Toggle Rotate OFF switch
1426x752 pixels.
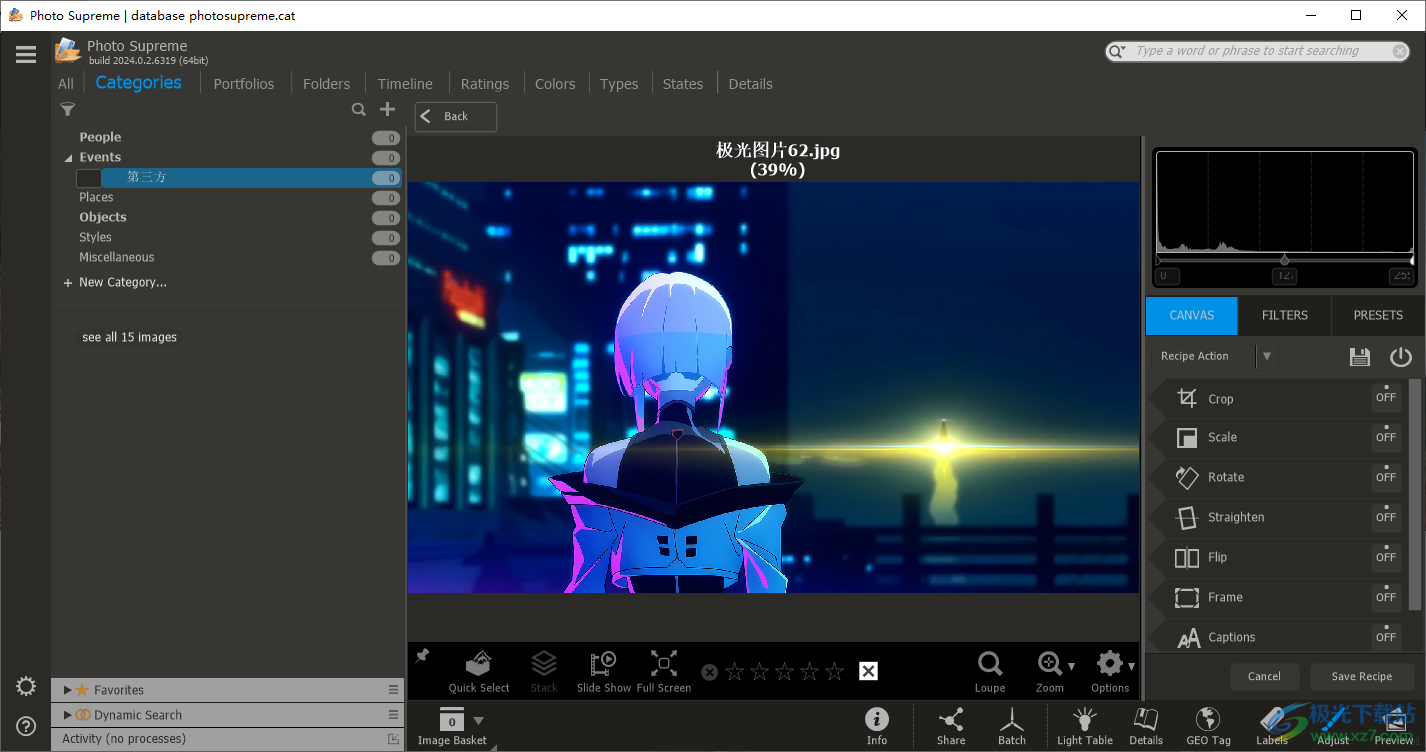(1386, 478)
